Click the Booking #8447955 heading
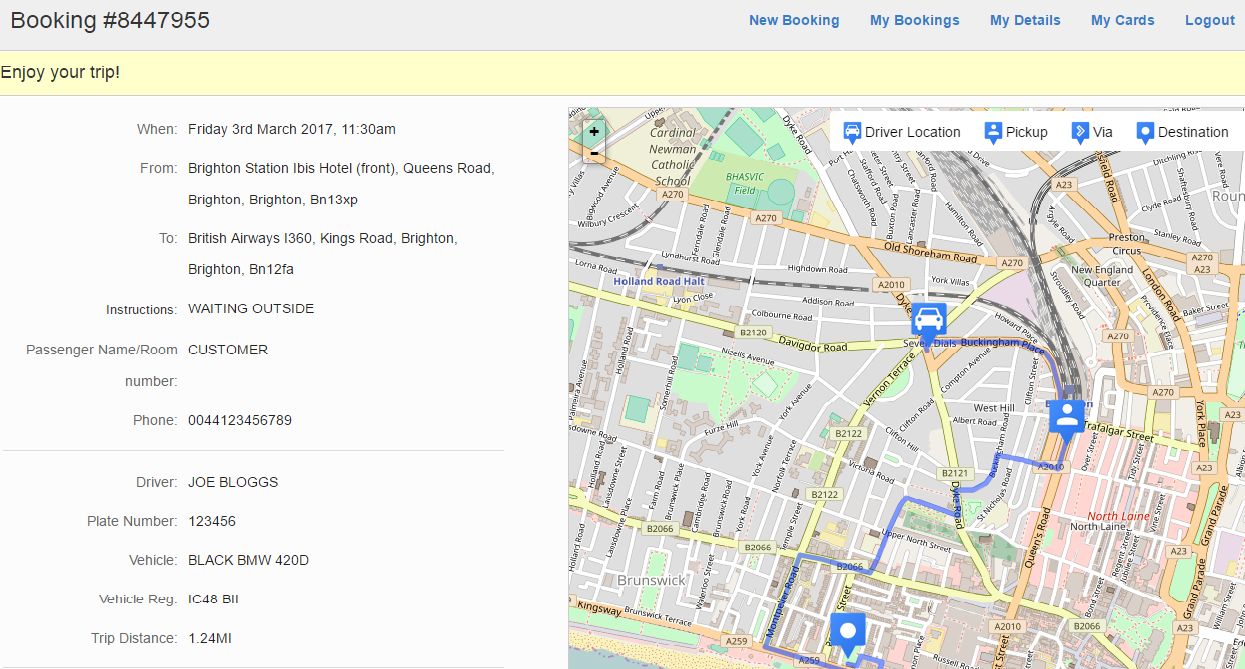 110,19
